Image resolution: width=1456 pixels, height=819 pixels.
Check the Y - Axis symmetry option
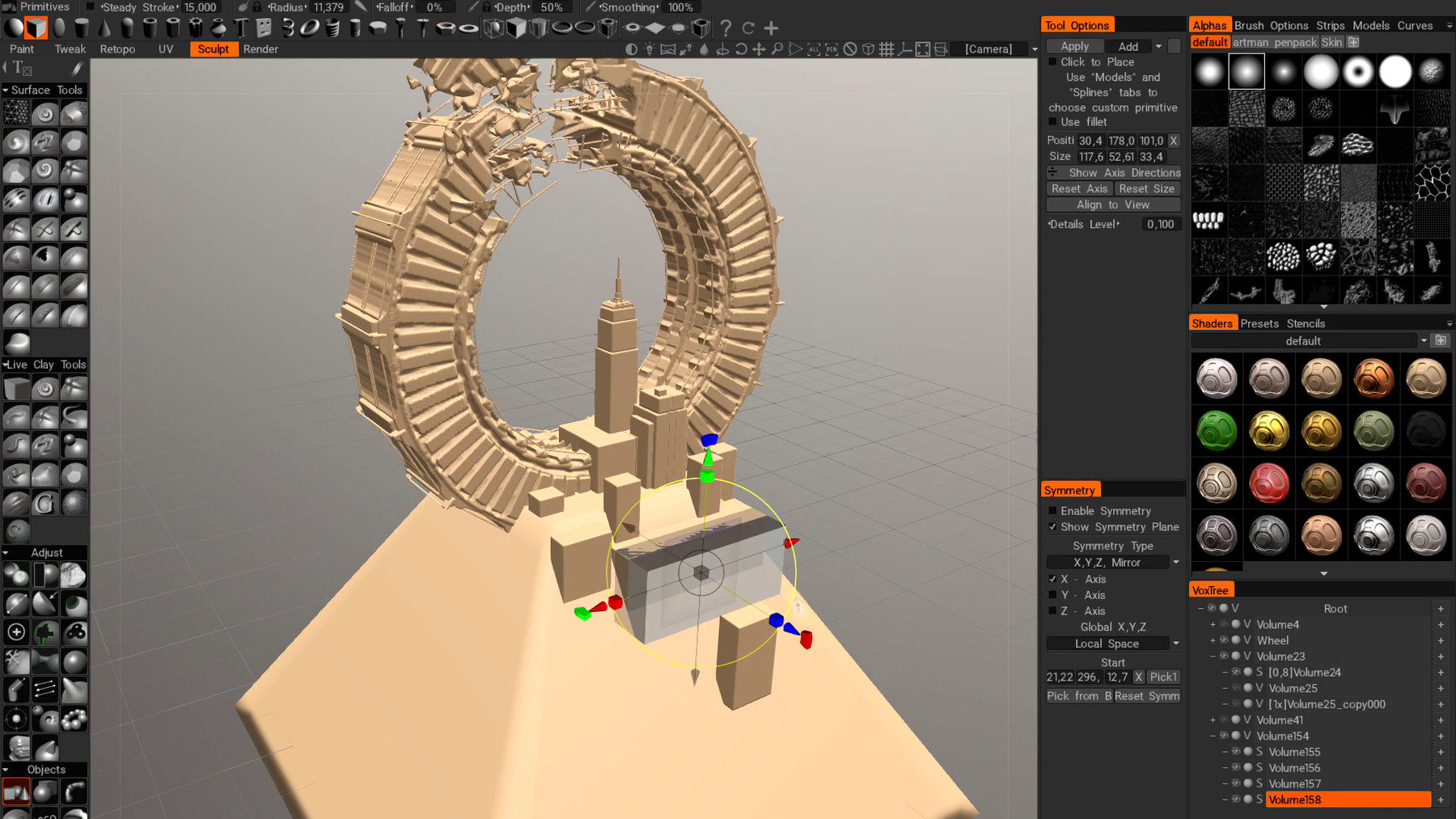[x=1052, y=595]
